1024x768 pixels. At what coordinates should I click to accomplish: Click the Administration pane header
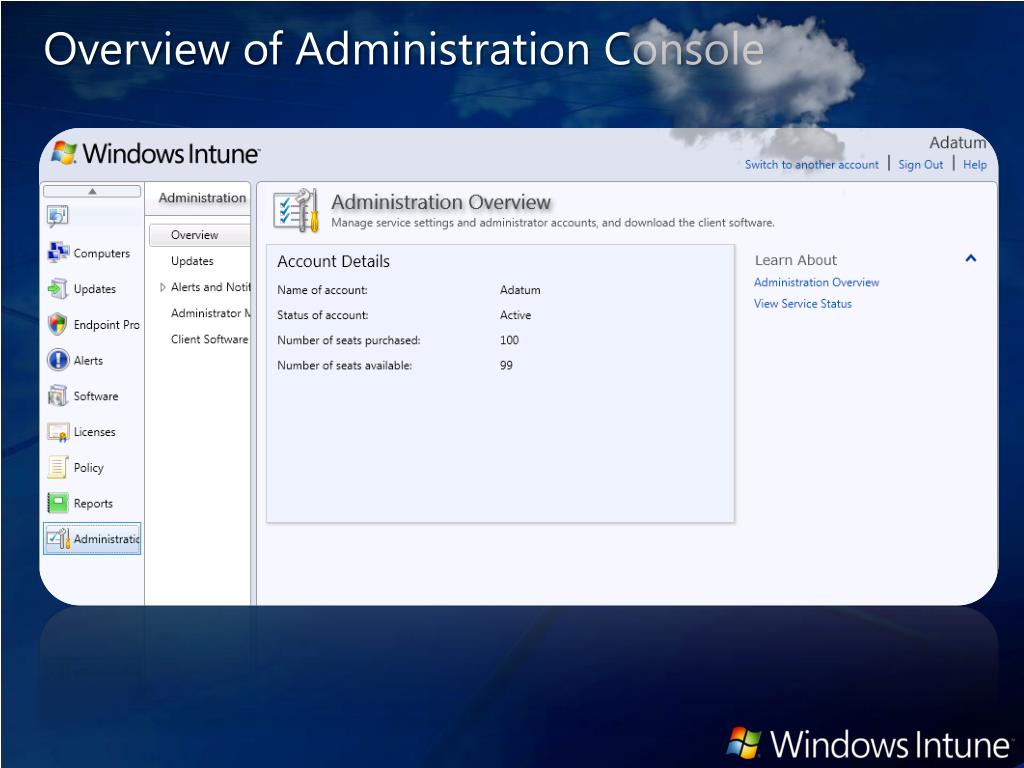(202, 197)
